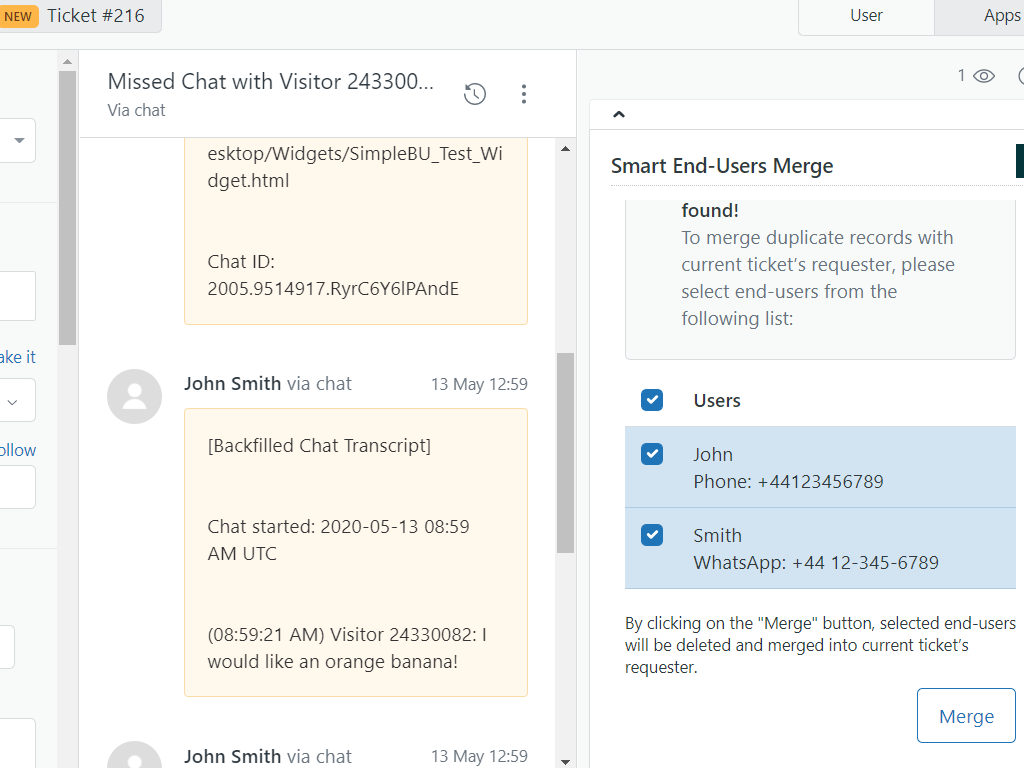This screenshot has height=768, width=1024.
Task: Switch to the User tab
Action: tap(866, 16)
